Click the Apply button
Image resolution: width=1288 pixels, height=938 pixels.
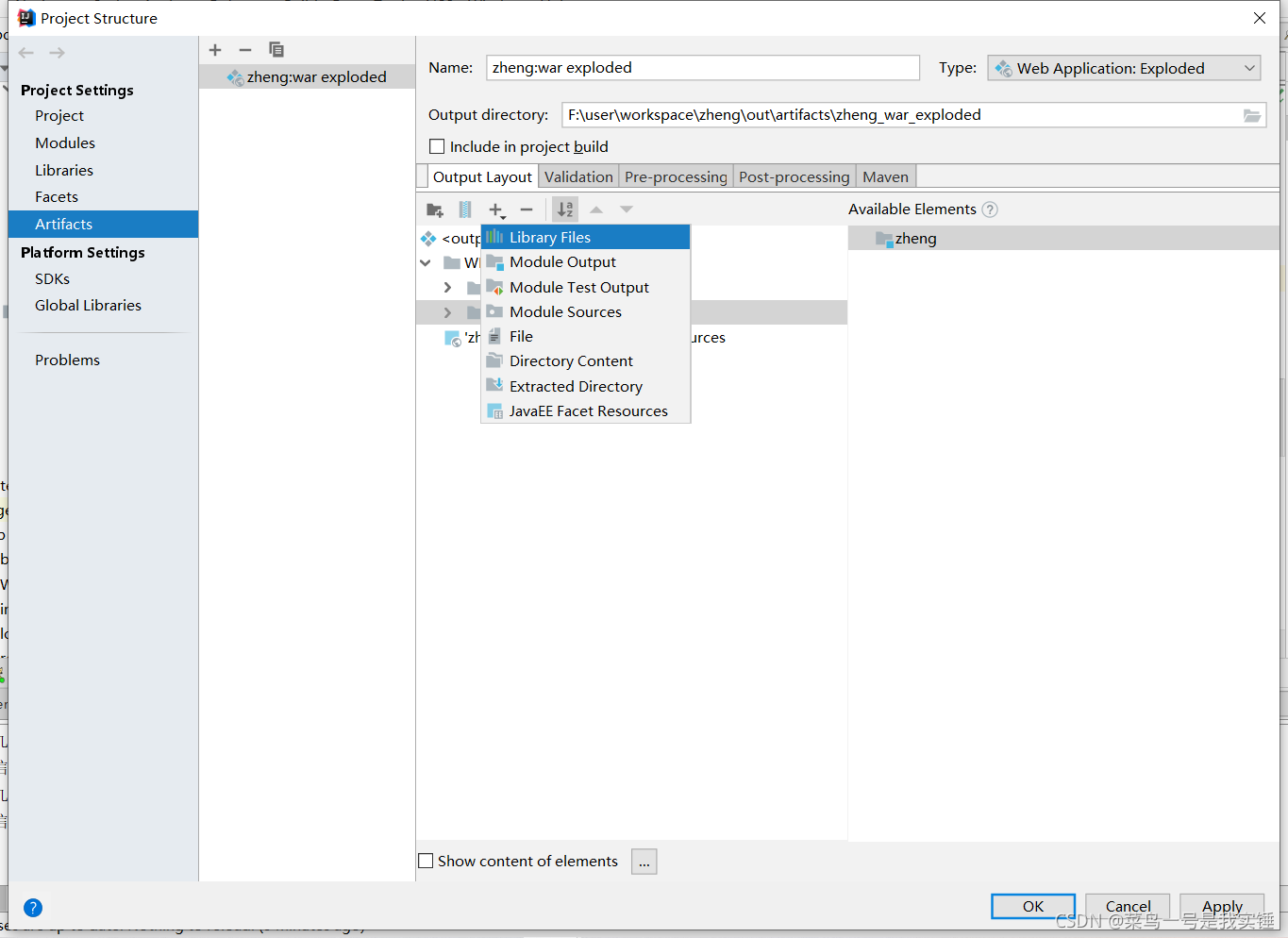pyautogui.click(x=1222, y=906)
